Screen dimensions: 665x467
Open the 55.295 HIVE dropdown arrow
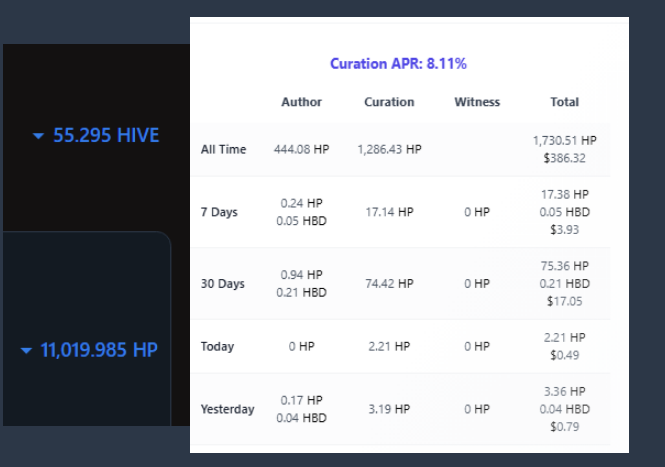click(x=38, y=136)
